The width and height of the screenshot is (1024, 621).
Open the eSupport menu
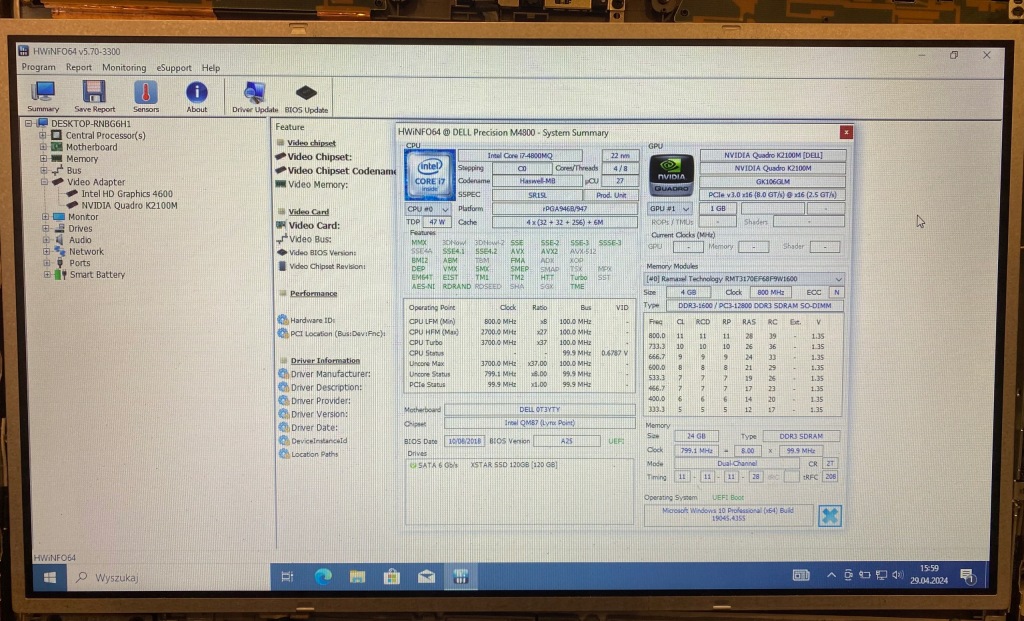click(x=174, y=67)
